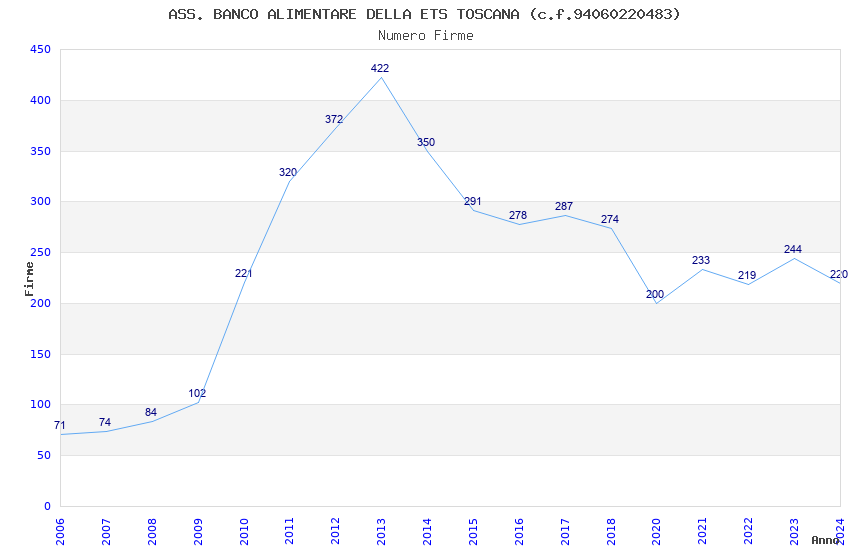The height and width of the screenshot is (550, 850).
Task: Click data label 220 for 2024
Action: [x=839, y=274]
